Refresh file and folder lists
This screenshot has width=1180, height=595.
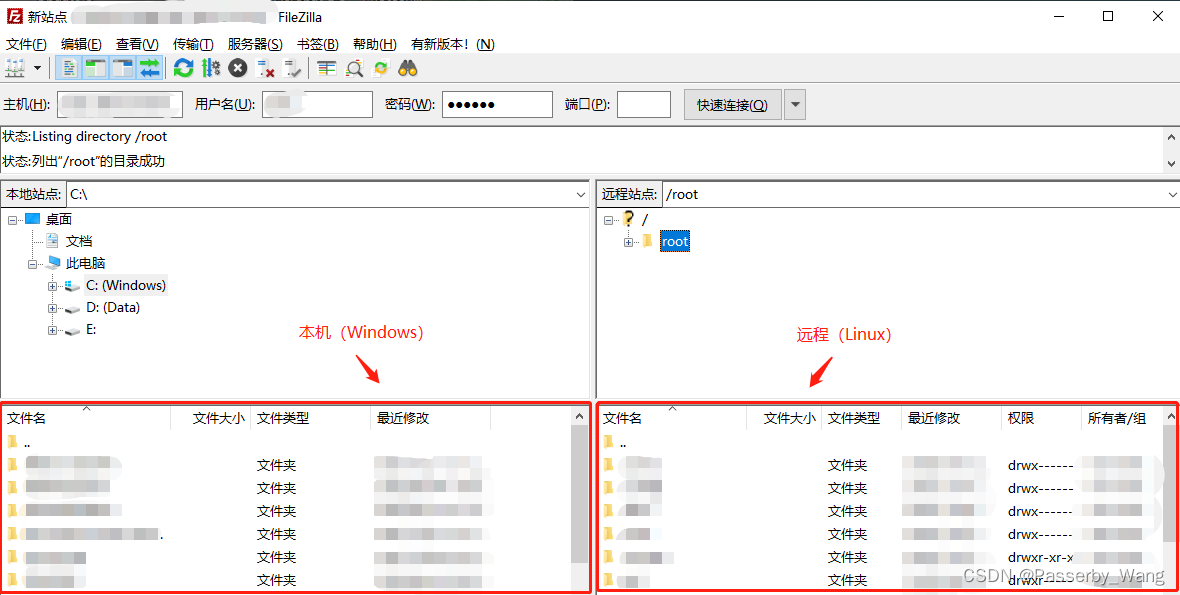click(184, 68)
